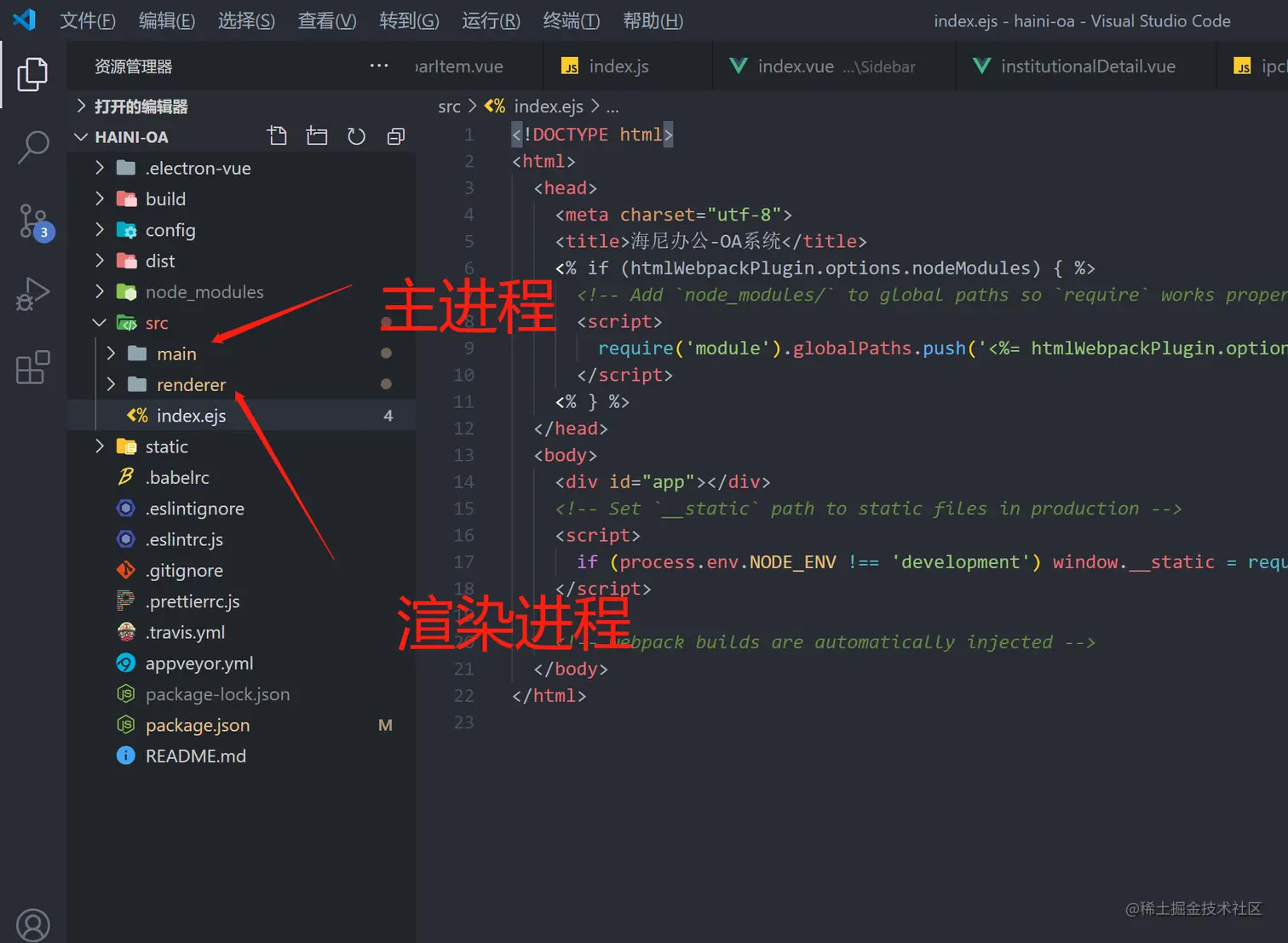Click the .gitignore git icon
The width and height of the screenshot is (1288, 943).
[x=126, y=570]
